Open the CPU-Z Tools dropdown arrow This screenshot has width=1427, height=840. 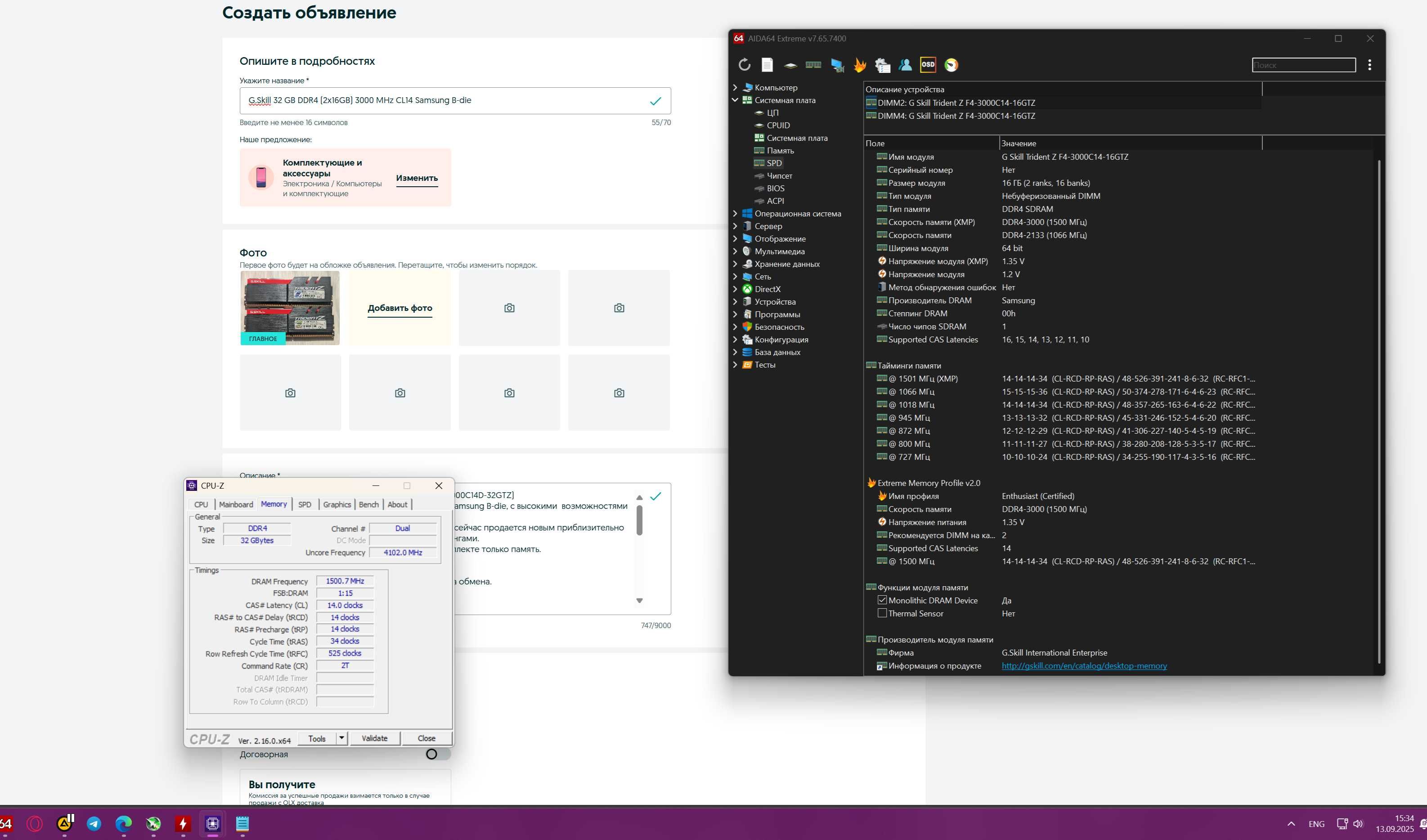click(x=341, y=738)
